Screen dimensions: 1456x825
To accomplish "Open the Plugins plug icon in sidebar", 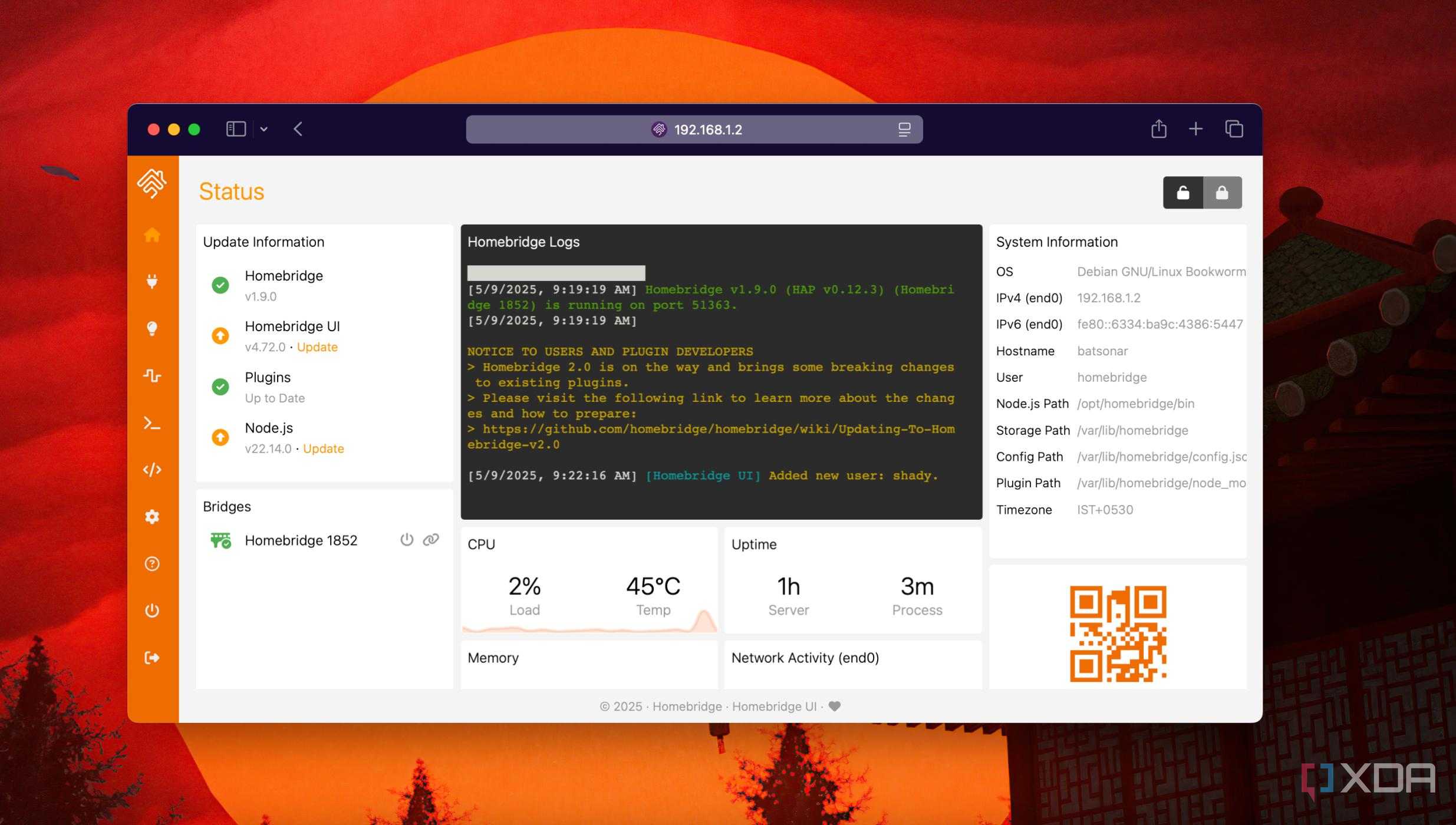I will [x=152, y=281].
